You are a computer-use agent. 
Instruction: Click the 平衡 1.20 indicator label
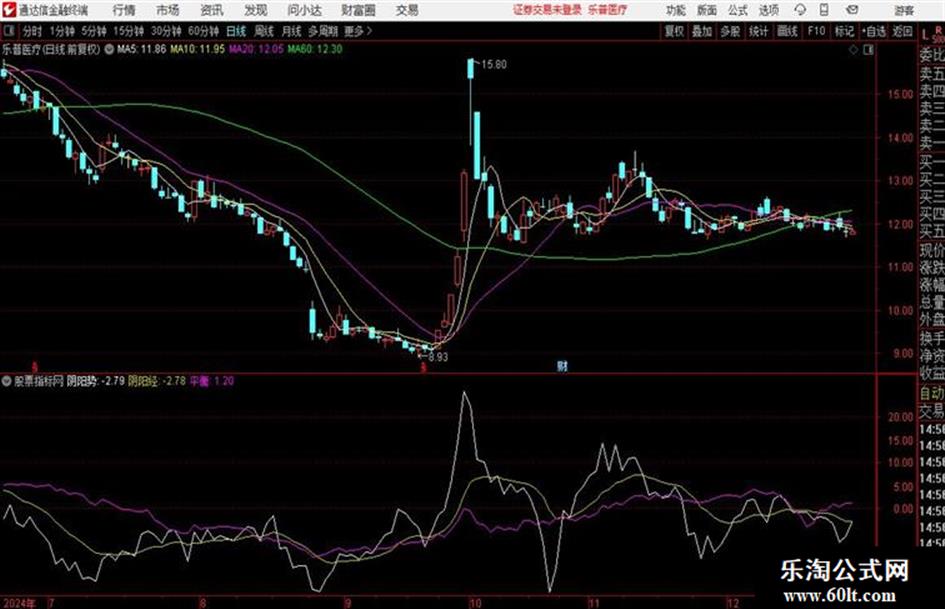tap(212, 381)
